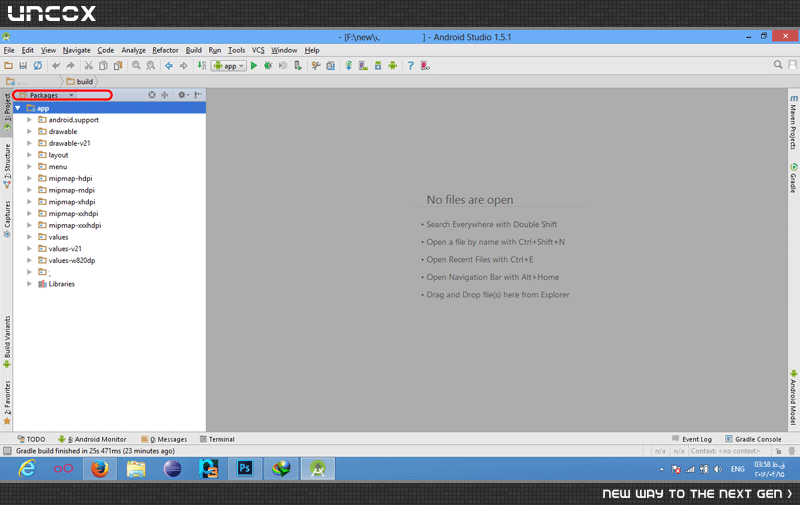Open Project Structure toolbar icon
This screenshot has height=505, width=800.
tap(331, 65)
